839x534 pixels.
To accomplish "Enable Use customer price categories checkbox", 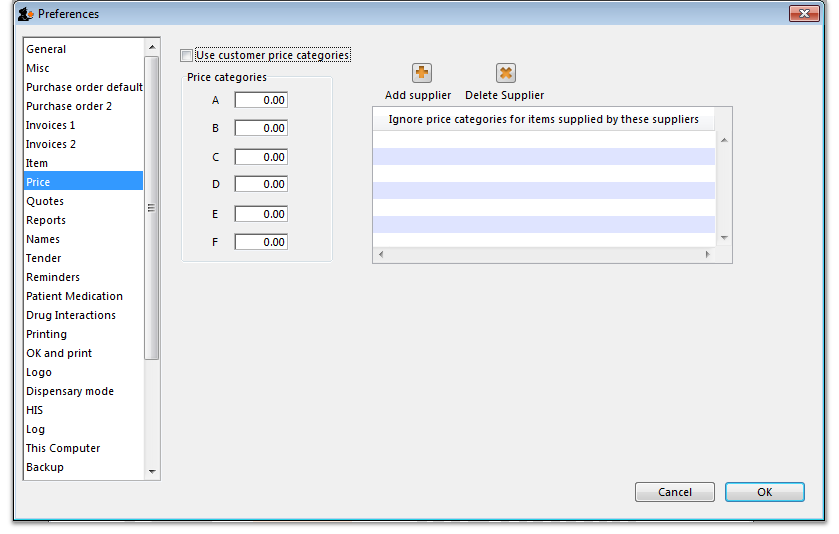I will [x=187, y=56].
